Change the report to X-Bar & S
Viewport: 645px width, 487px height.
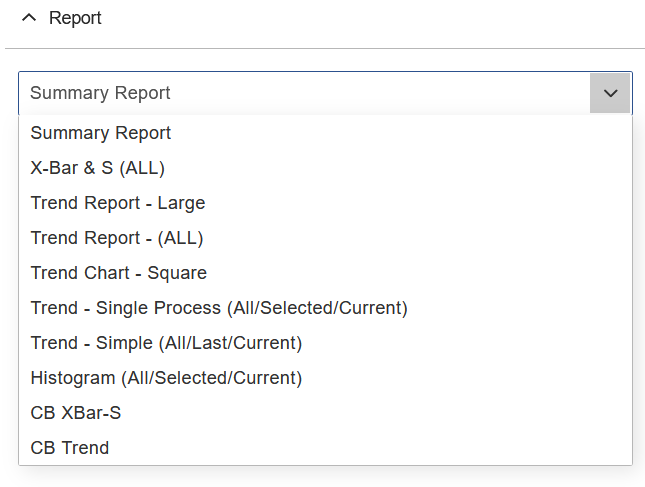(x=98, y=168)
